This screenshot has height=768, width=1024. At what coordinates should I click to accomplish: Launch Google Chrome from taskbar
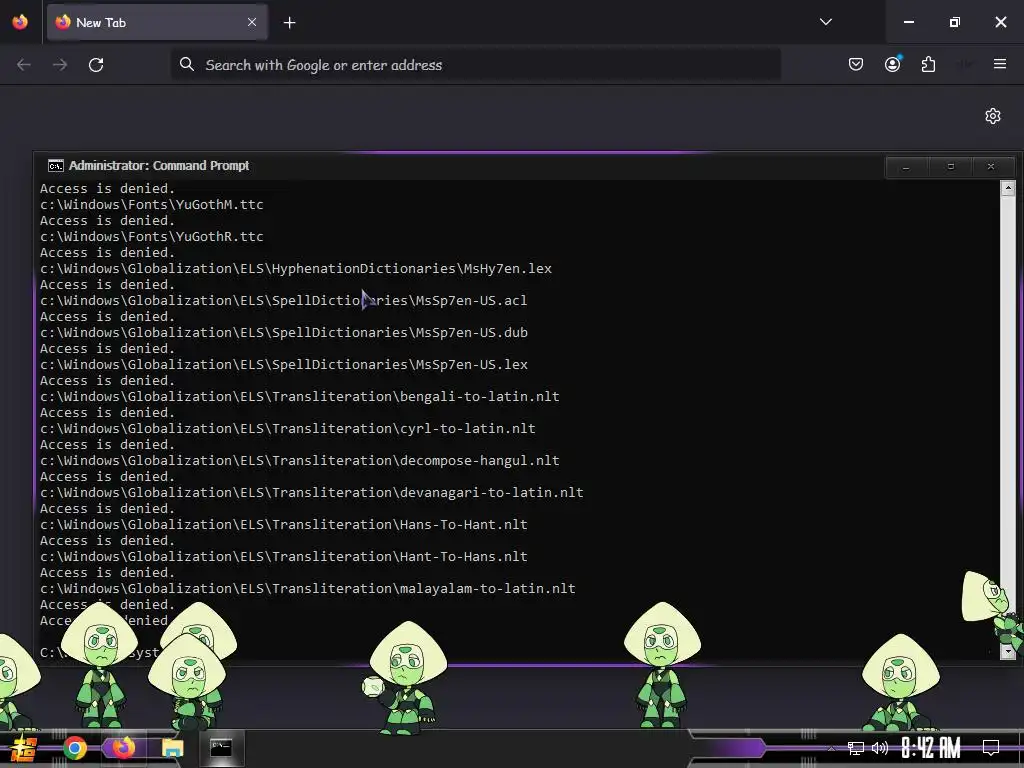click(75, 748)
